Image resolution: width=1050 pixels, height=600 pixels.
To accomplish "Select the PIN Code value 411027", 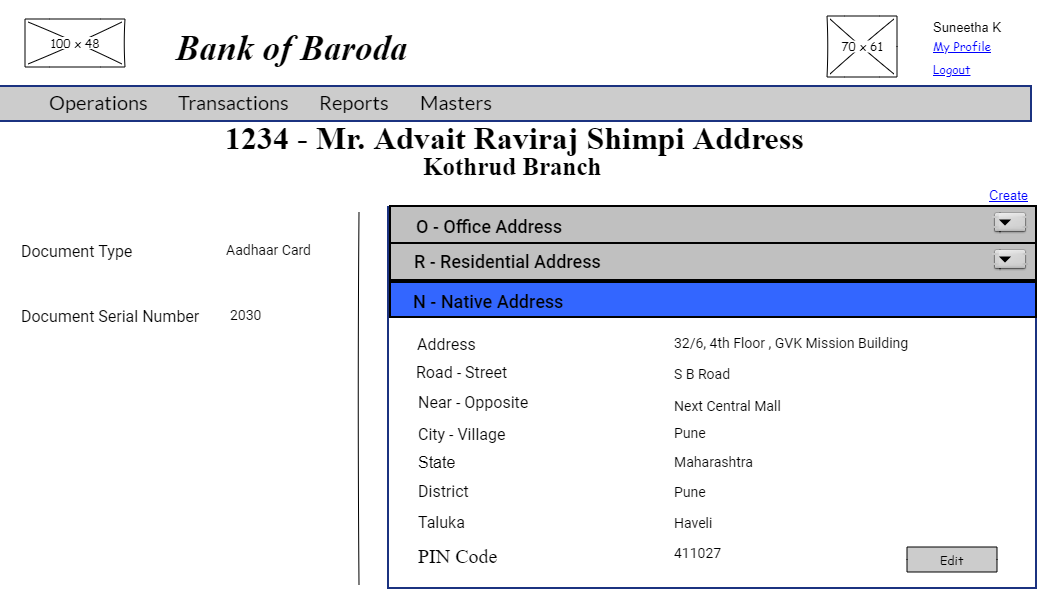I will [x=697, y=553].
